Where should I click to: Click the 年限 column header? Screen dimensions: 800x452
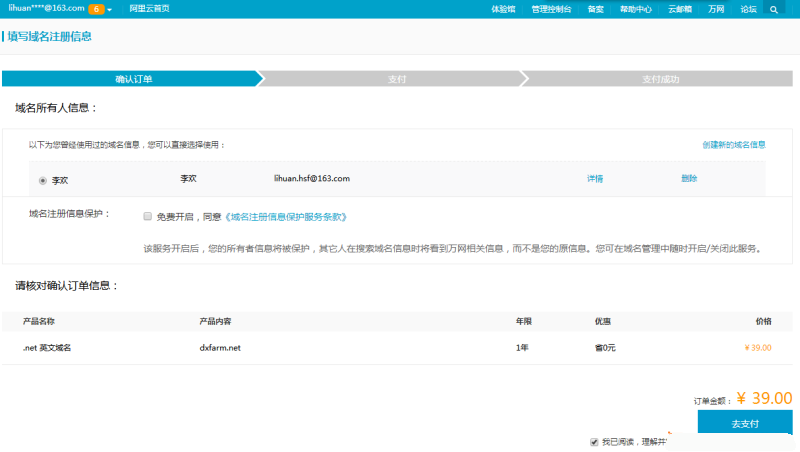tap(523, 321)
